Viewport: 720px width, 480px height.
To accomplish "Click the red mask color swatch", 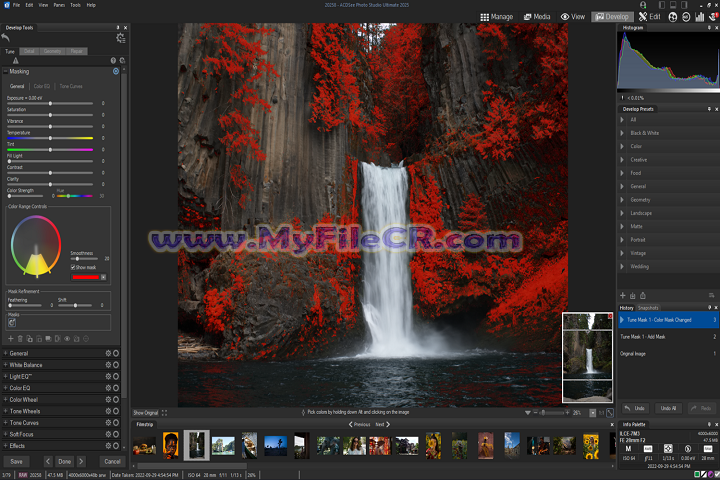I will tap(85, 277).
